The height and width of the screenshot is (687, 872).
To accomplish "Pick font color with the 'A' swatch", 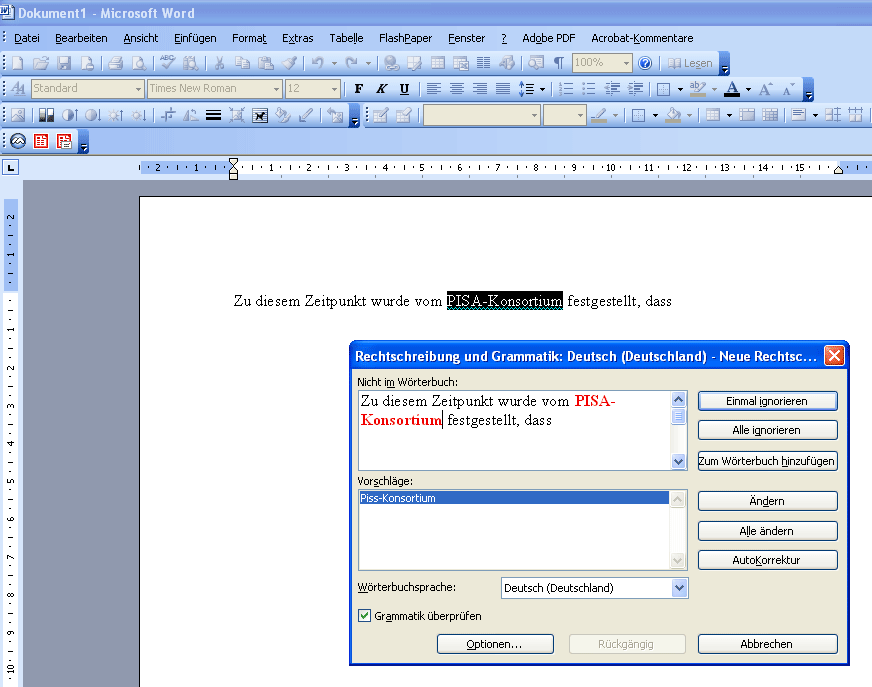I will coord(732,89).
